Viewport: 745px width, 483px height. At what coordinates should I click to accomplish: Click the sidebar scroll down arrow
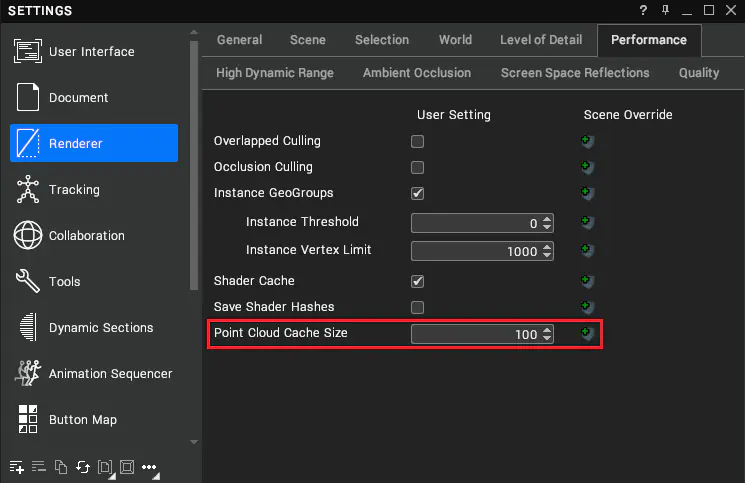point(194,442)
